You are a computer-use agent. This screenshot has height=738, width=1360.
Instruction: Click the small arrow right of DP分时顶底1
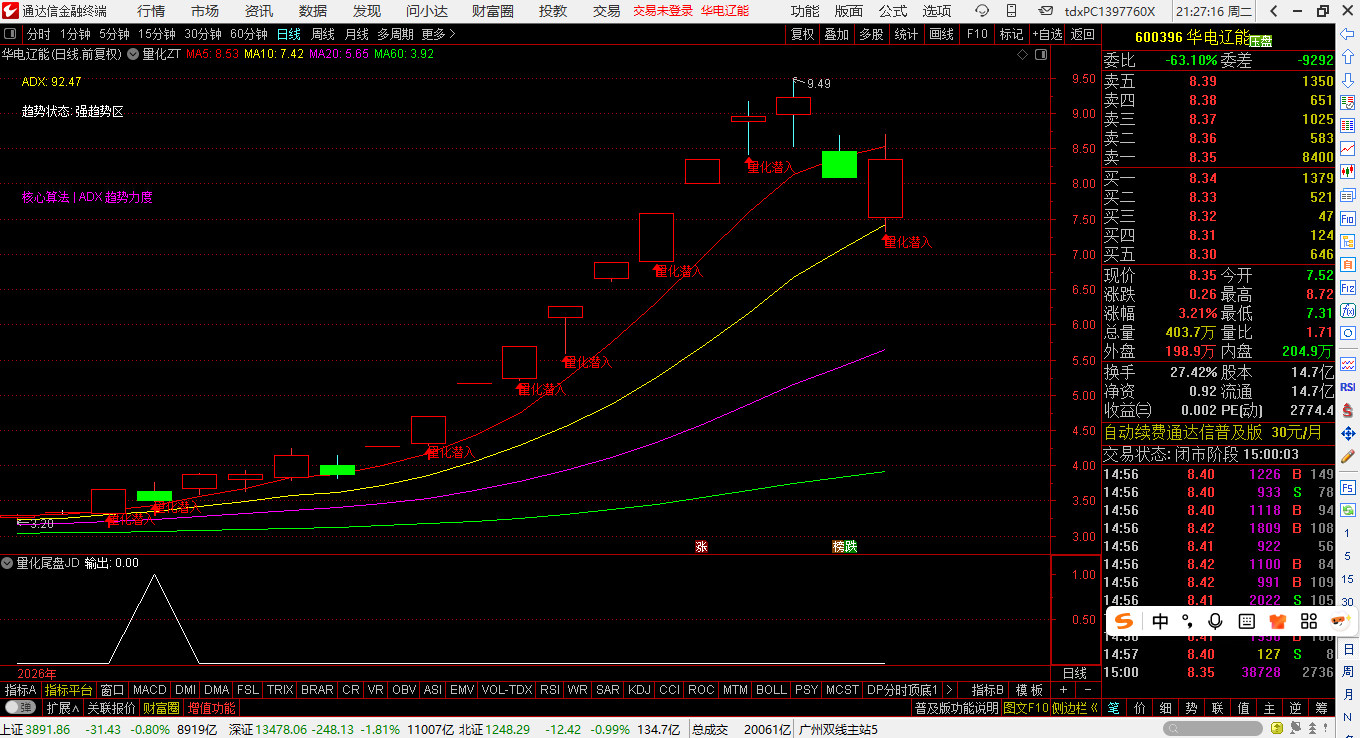949,690
